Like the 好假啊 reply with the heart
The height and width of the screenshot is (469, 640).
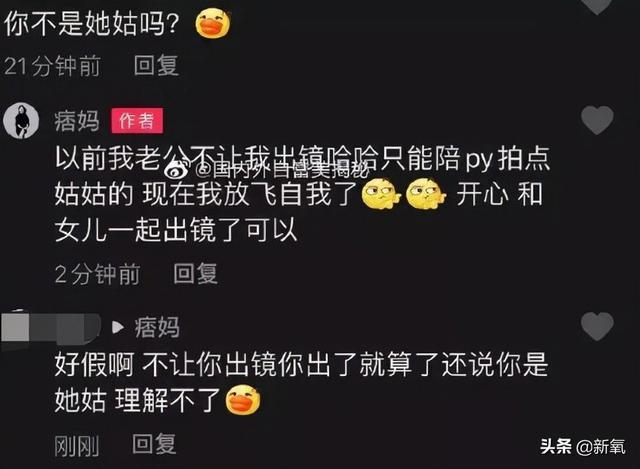[x=597, y=327]
